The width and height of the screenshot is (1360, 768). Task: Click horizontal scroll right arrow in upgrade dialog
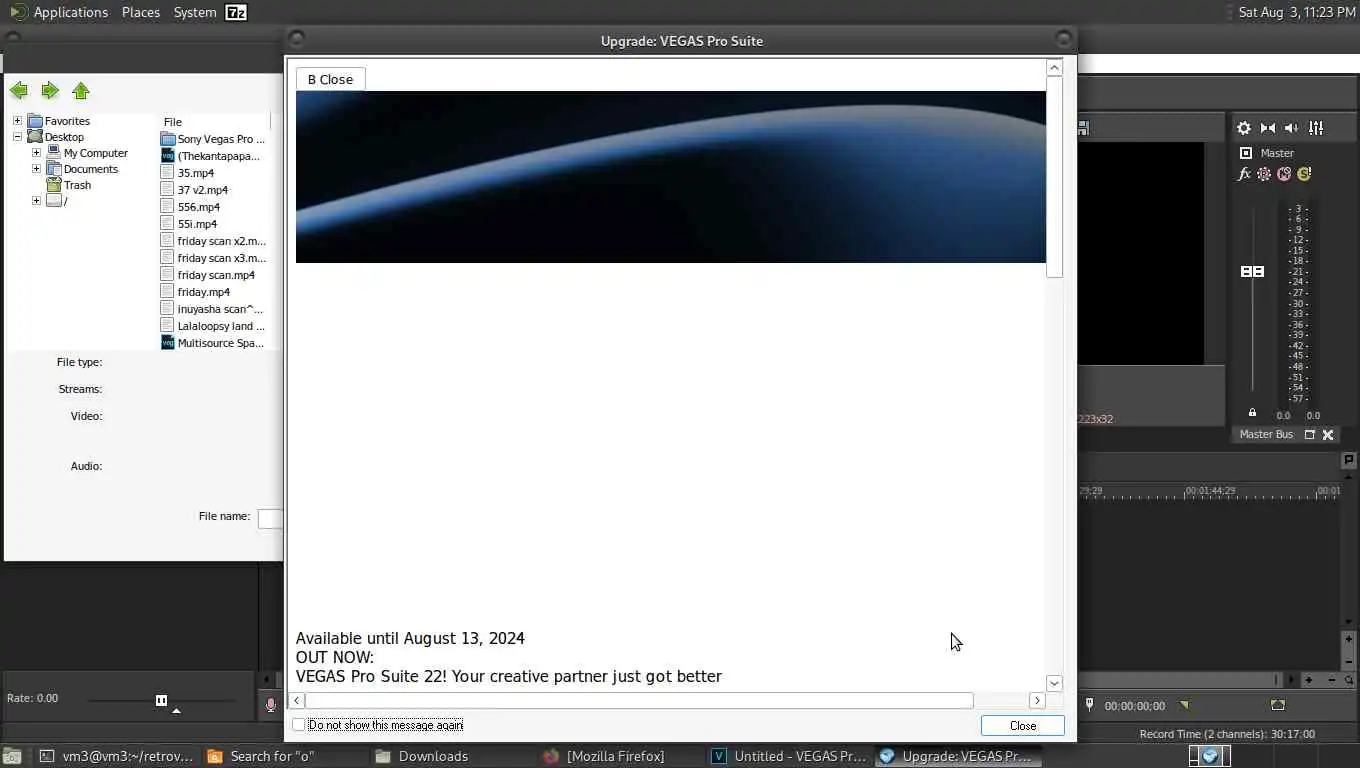1037,701
